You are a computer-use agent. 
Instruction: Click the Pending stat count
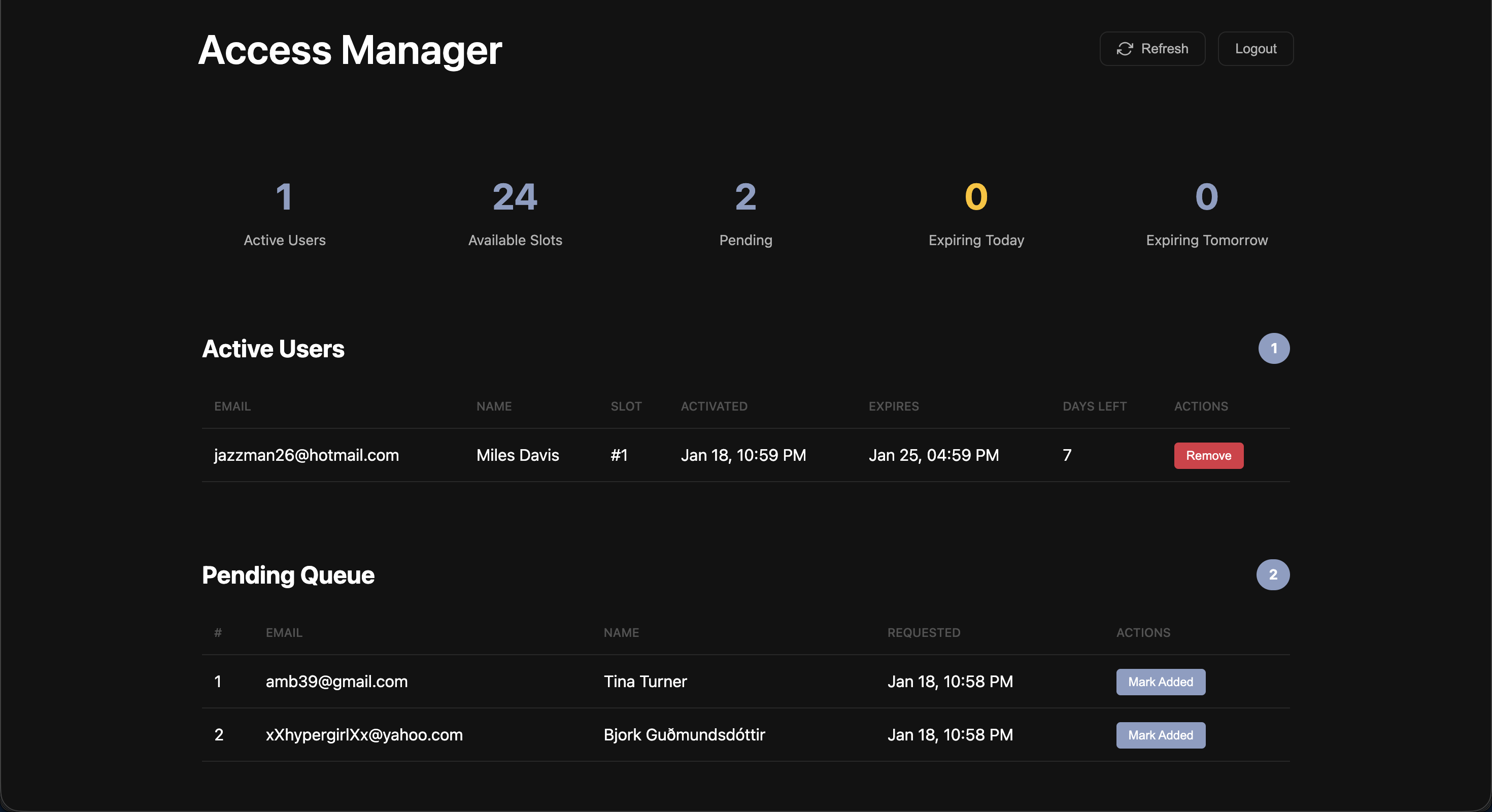pos(745,197)
